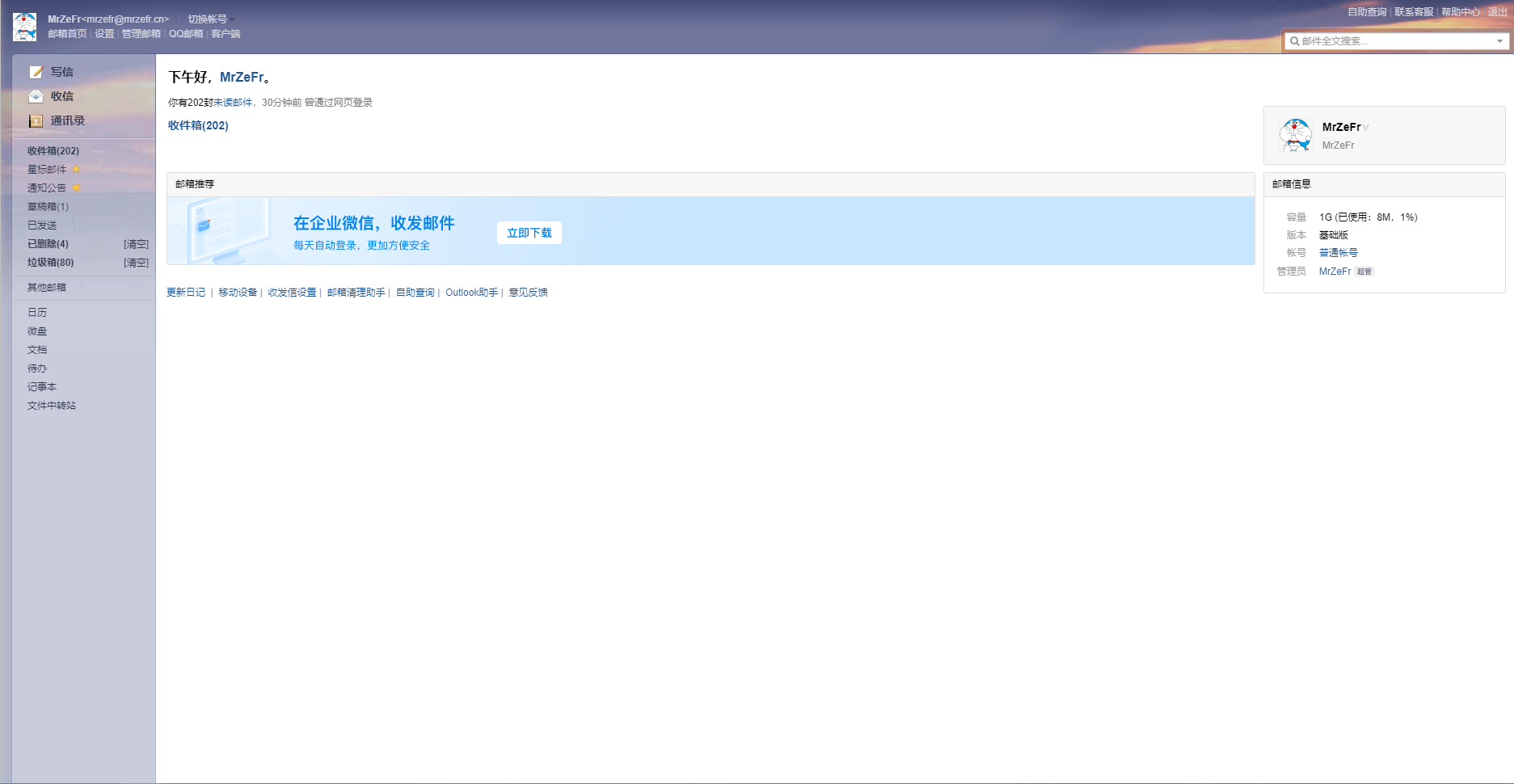This screenshot has height=784, width=1514.
Task: Click the 未读邮件 unread mail link
Action: pyautogui.click(x=233, y=103)
